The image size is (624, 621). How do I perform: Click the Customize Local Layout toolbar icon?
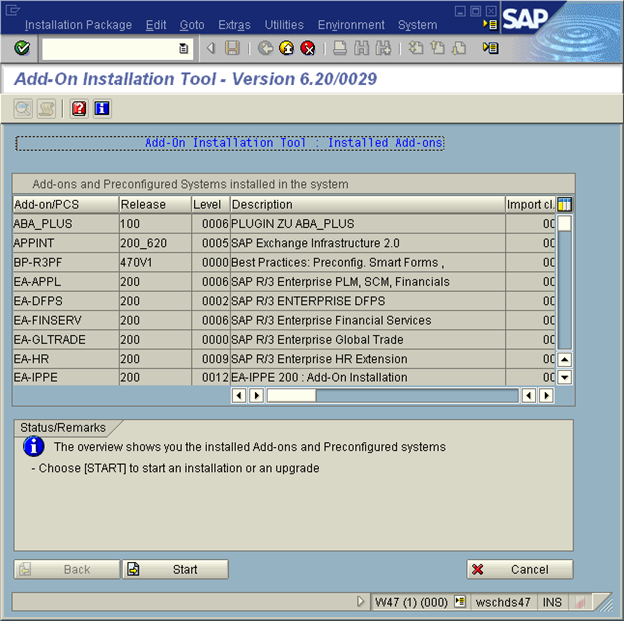tap(490, 48)
